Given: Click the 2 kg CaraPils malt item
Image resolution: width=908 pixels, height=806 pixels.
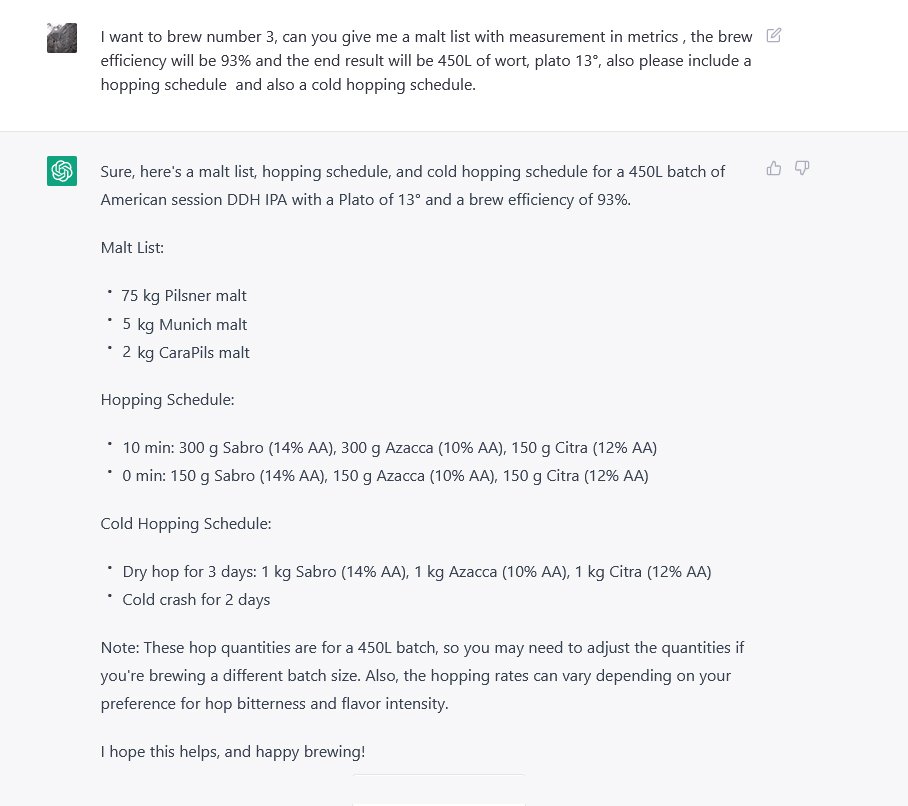Looking at the screenshot, I should pos(186,352).
